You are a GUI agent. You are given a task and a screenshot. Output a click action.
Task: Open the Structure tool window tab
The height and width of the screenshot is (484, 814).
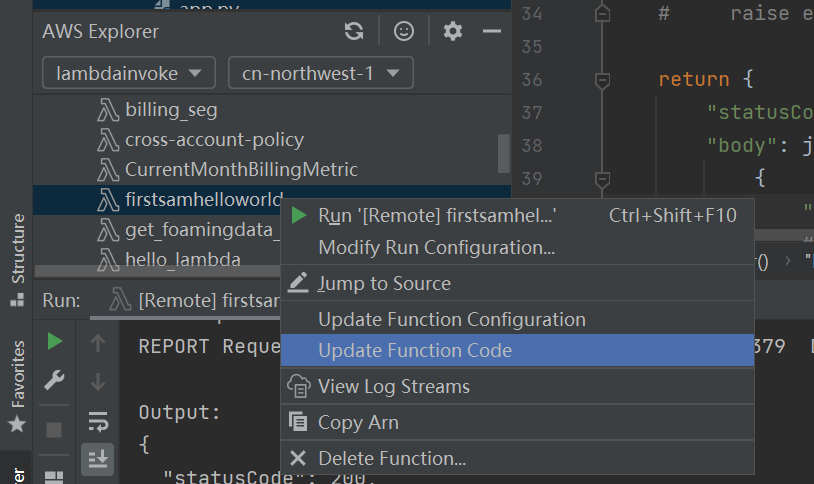[x=18, y=259]
